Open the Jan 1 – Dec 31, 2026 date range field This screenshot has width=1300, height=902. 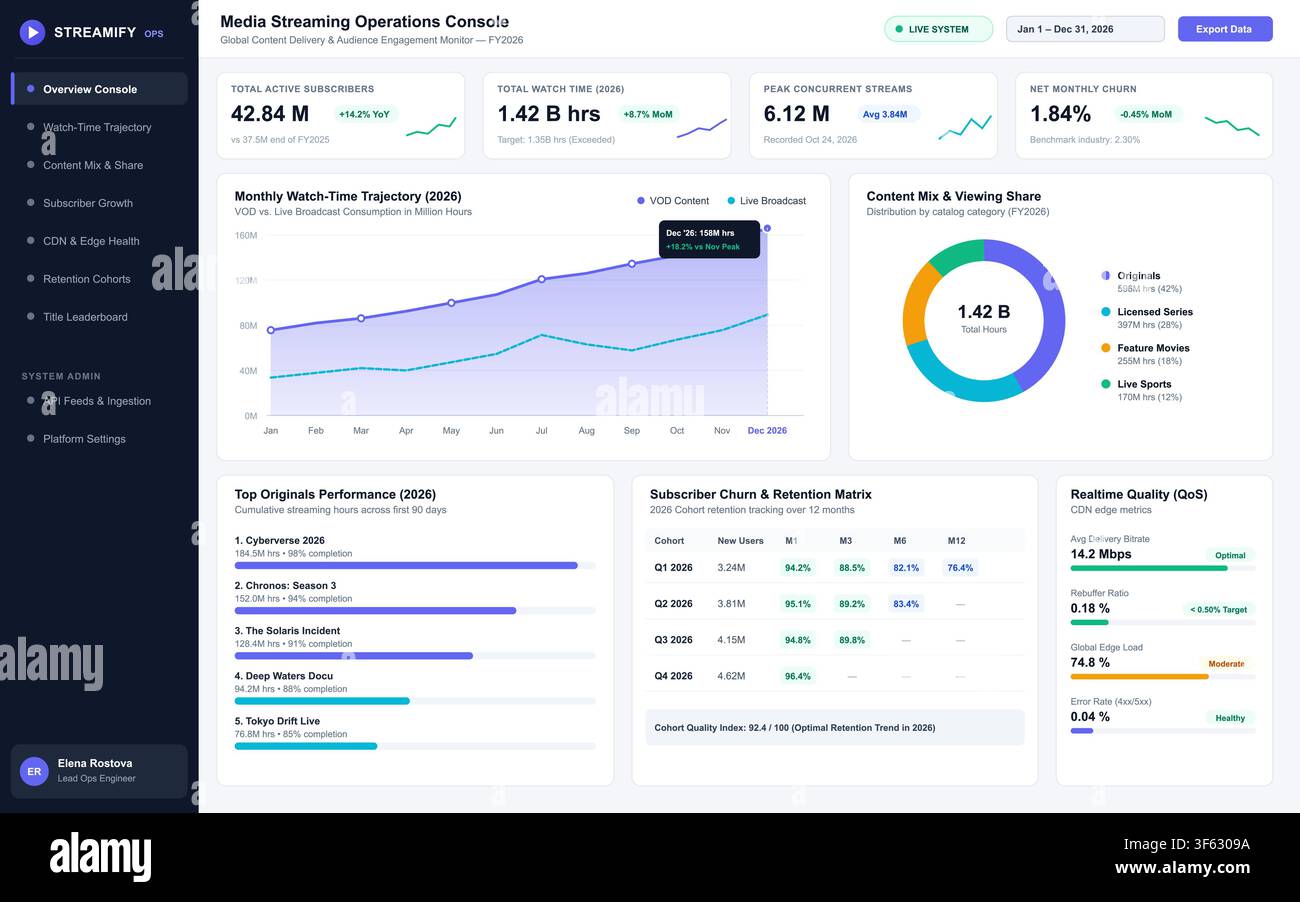(x=1085, y=29)
